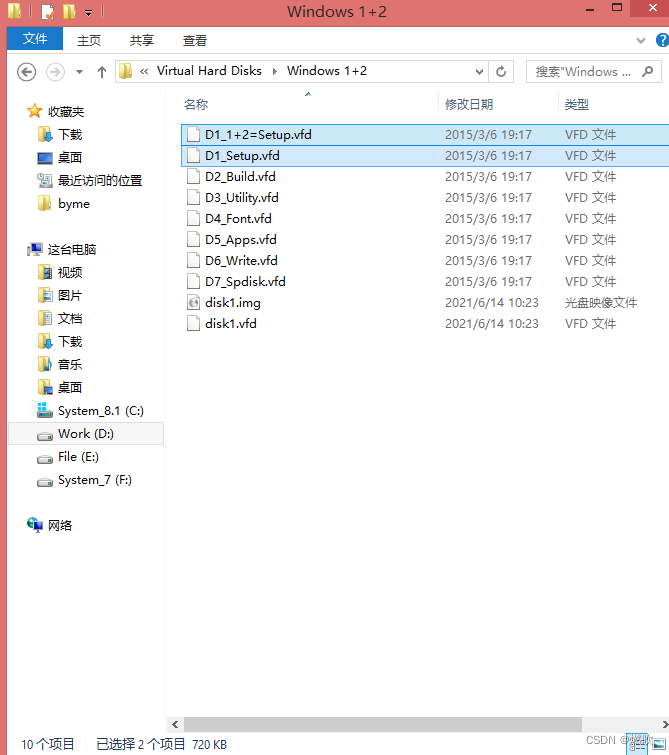Screen dimensions: 669x755
Task: Open Work (D:) drive
Action: 86,434
